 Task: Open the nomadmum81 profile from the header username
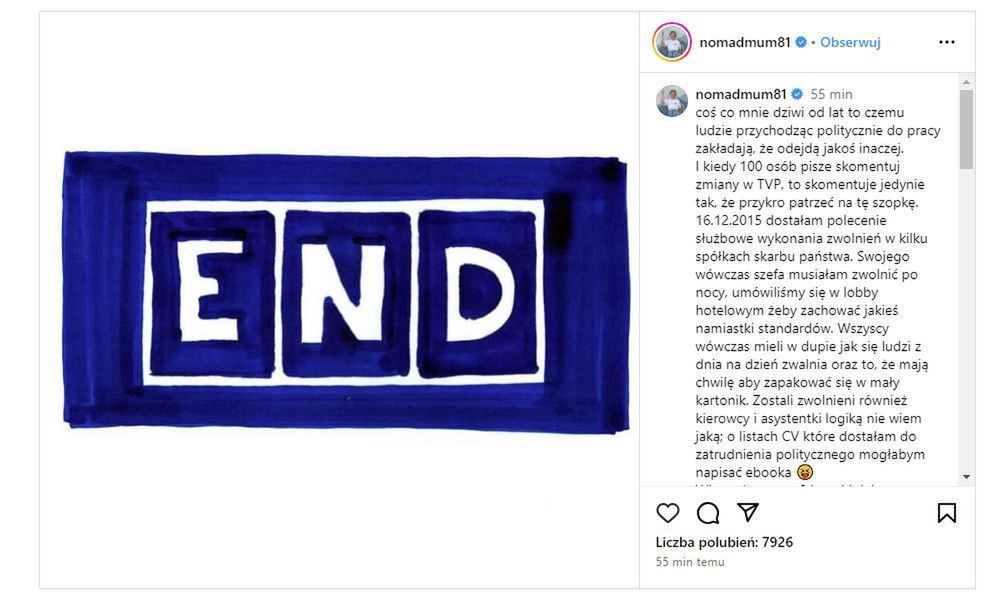pos(745,43)
